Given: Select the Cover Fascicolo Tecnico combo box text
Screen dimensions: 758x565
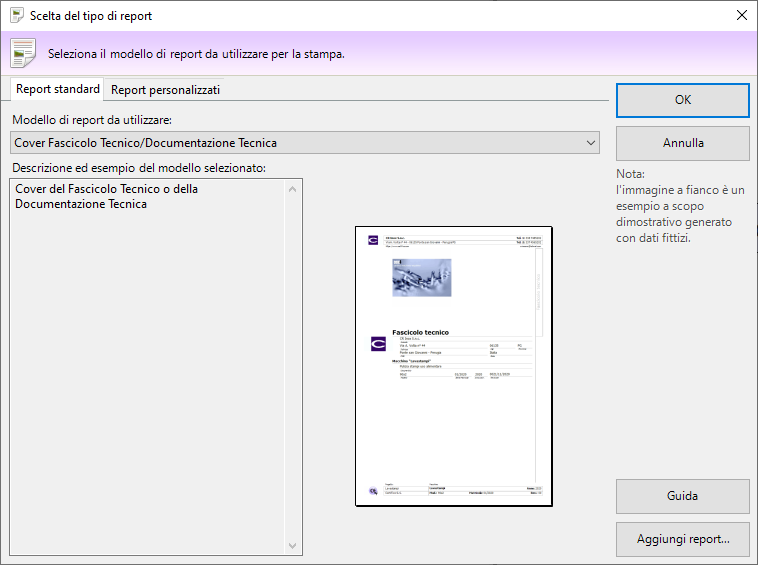Looking at the screenshot, I should coord(145,143).
